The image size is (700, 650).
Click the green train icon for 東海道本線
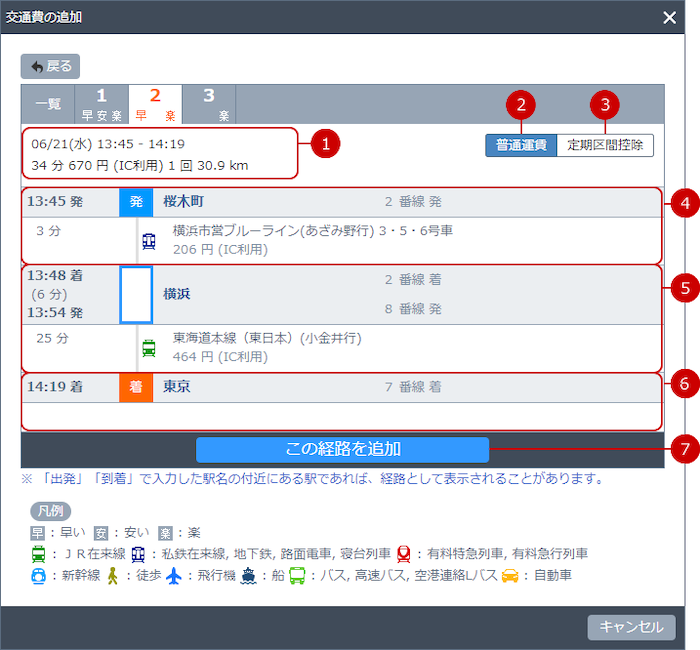(149, 348)
